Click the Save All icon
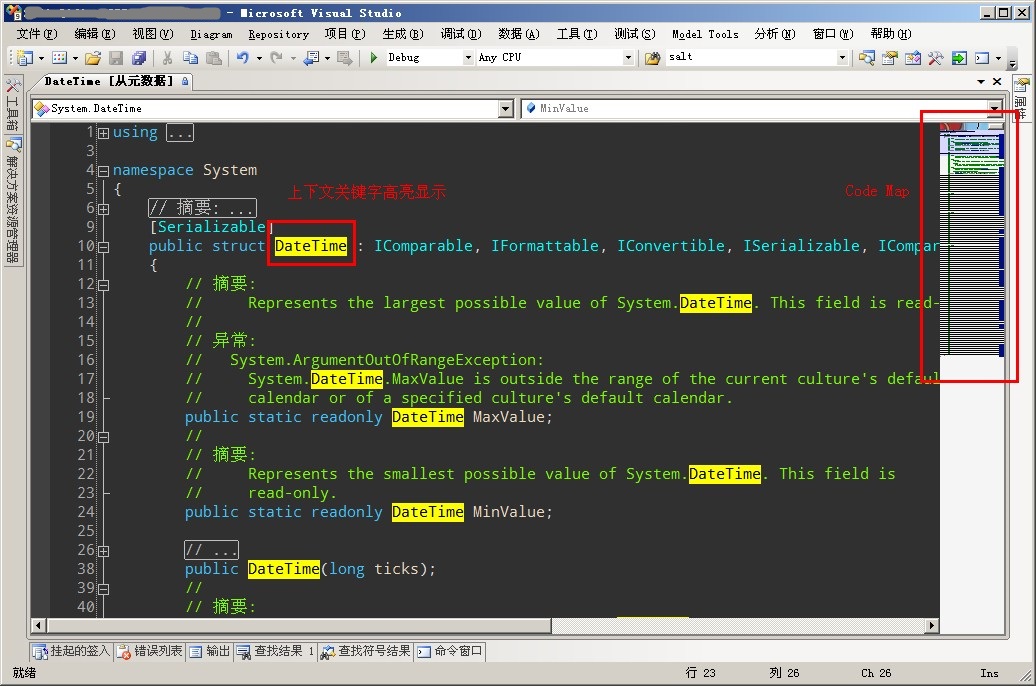The height and width of the screenshot is (686, 1036). (x=139, y=58)
